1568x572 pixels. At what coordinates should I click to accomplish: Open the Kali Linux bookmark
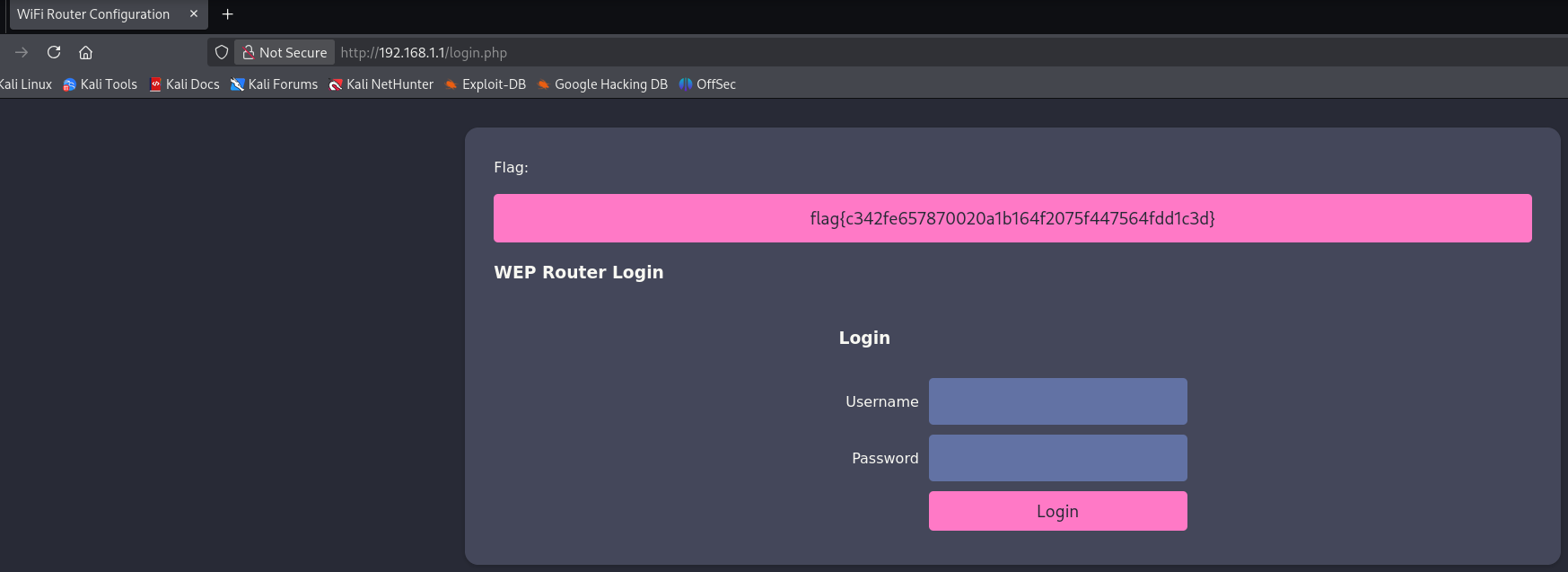tap(25, 84)
